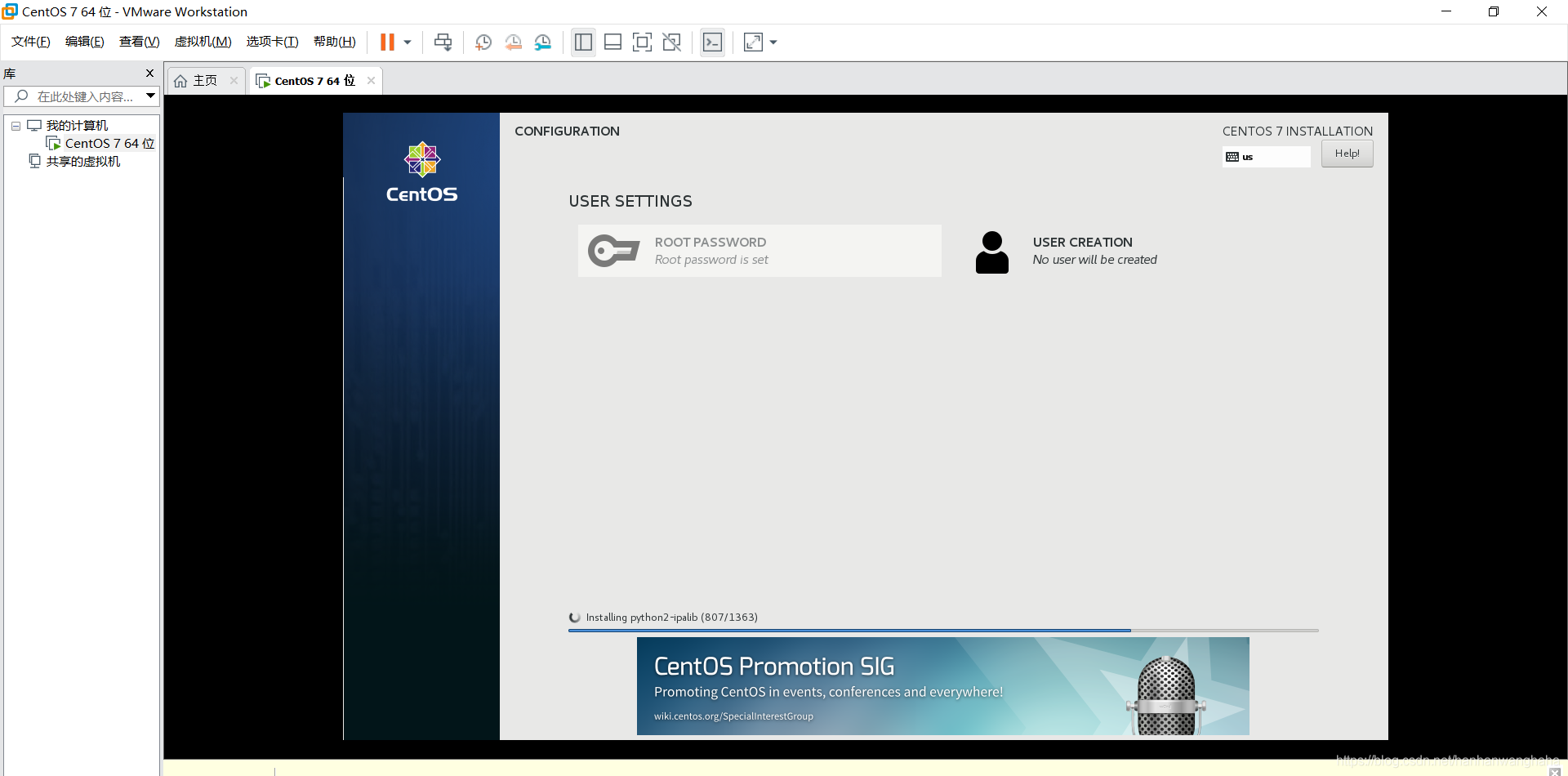Select 我的计算机 in the library tree
The height and width of the screenshot is (776, 1568).
77,126
